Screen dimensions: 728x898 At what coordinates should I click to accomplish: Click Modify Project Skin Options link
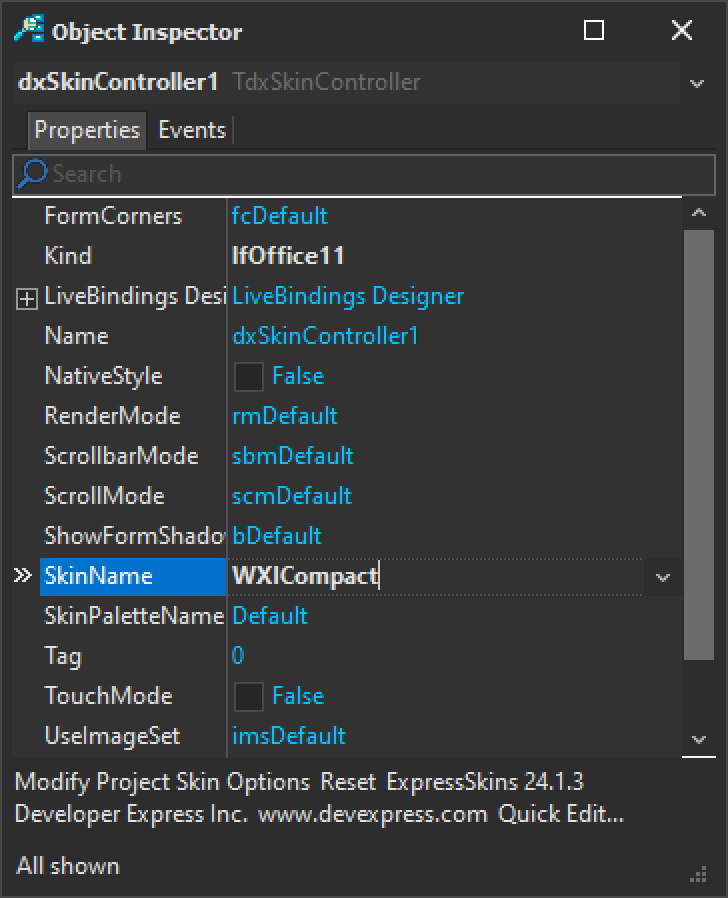pyautogui.click(x=163, y=781)
